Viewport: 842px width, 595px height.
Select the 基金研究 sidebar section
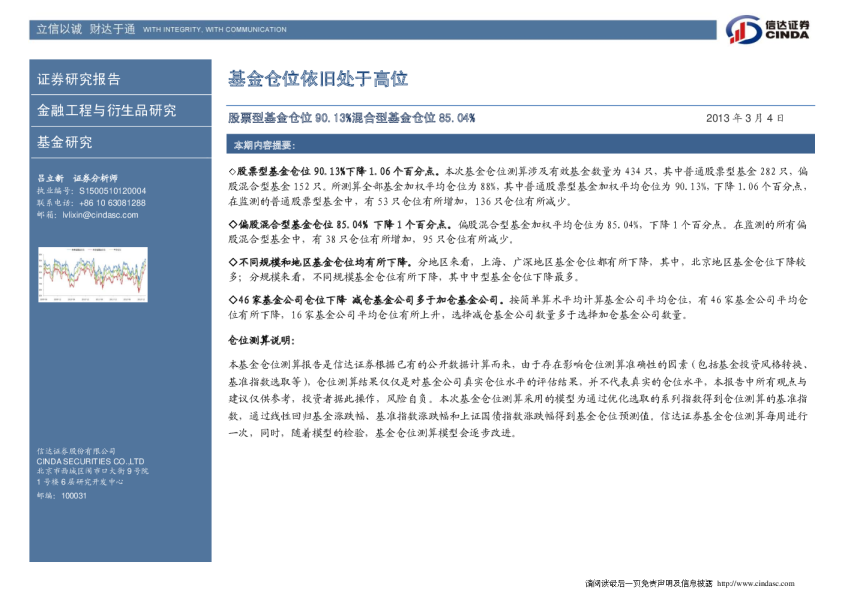[x=65, y=141]
